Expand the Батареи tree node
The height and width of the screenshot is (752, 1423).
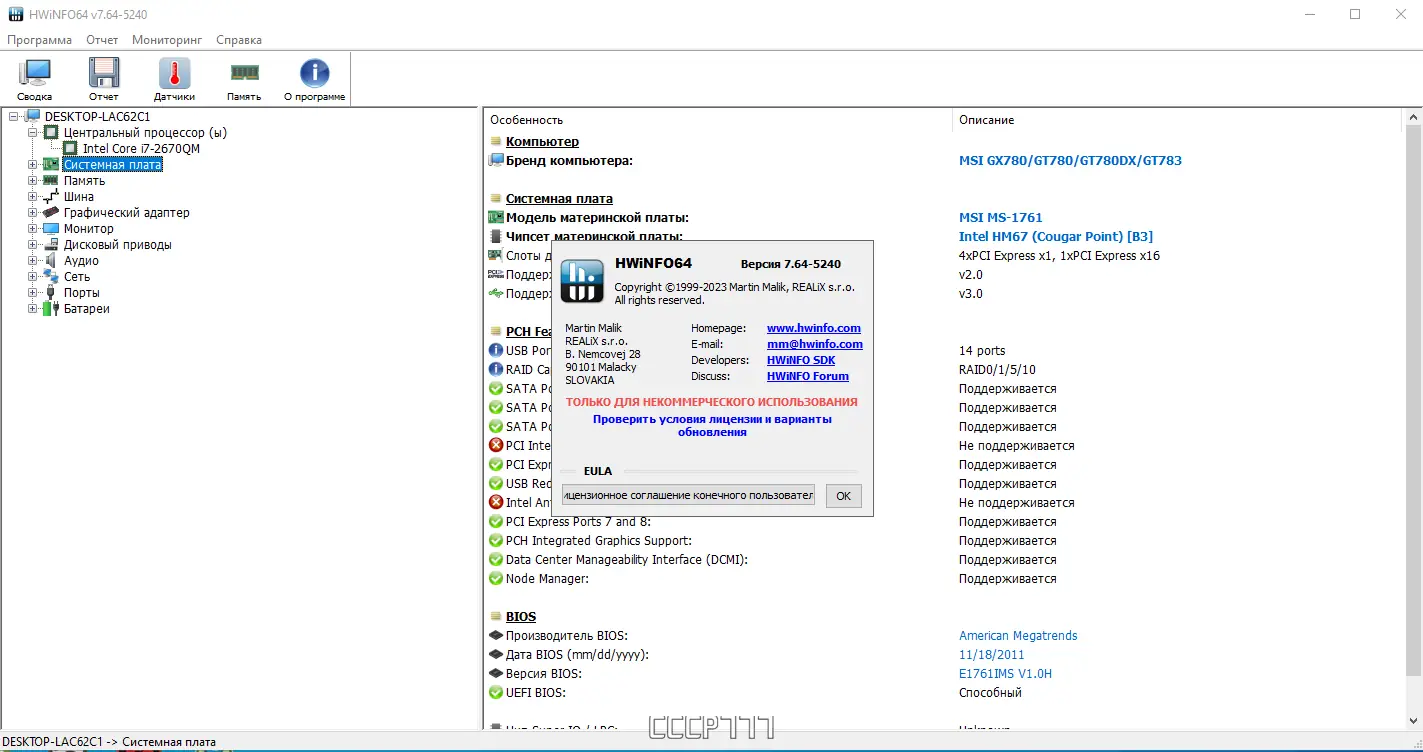coord(32,309)
